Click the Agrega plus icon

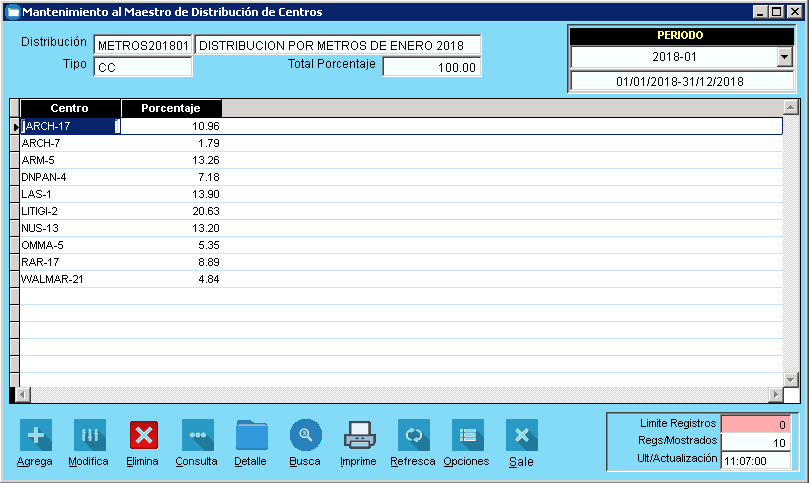tap(36, 435)
